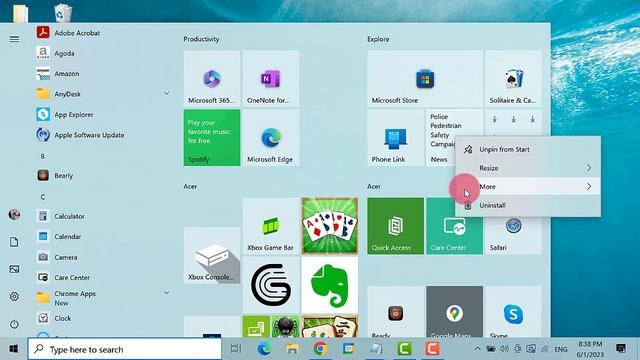Image resolution: width=640 pixels, height=360 pixels.
Task: Open Solitaire & Casual Games tile
Action: [x=513, y=79]
